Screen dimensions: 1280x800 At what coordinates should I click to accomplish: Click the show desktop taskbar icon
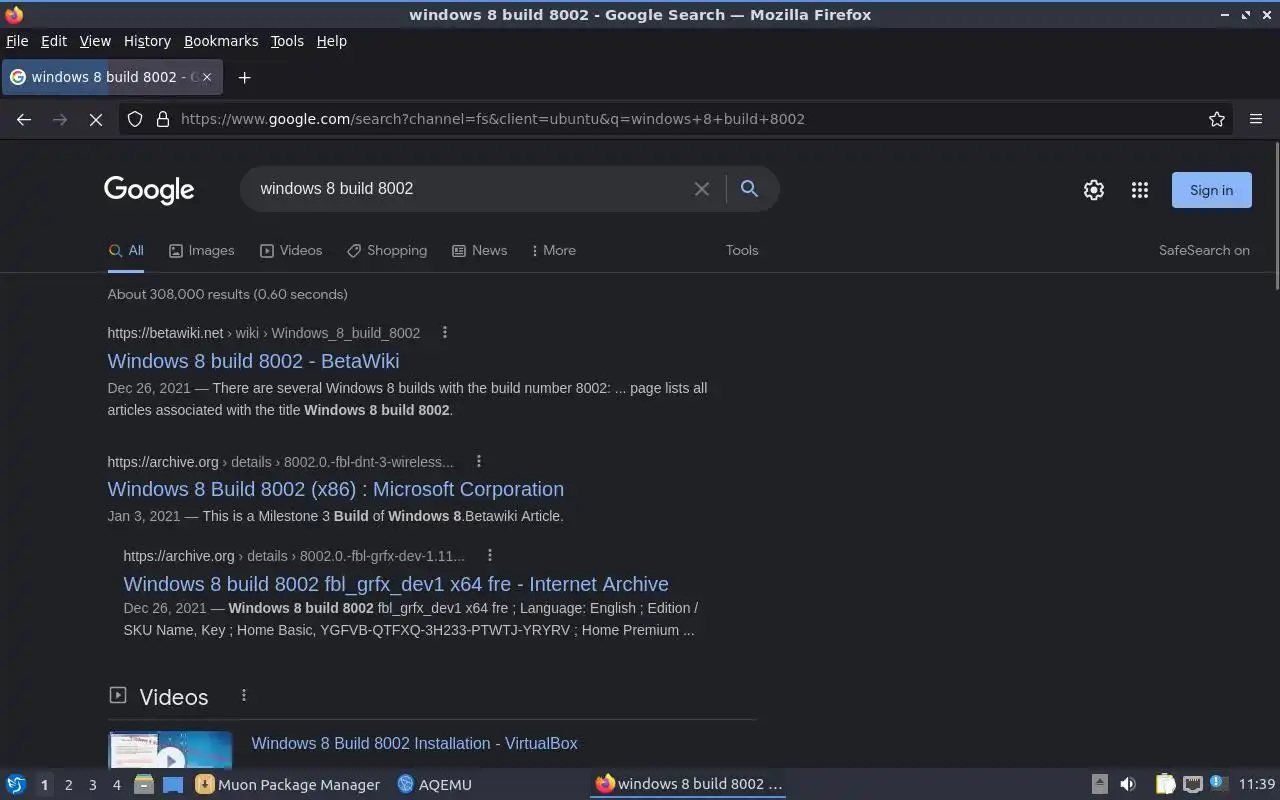point(172,784)
